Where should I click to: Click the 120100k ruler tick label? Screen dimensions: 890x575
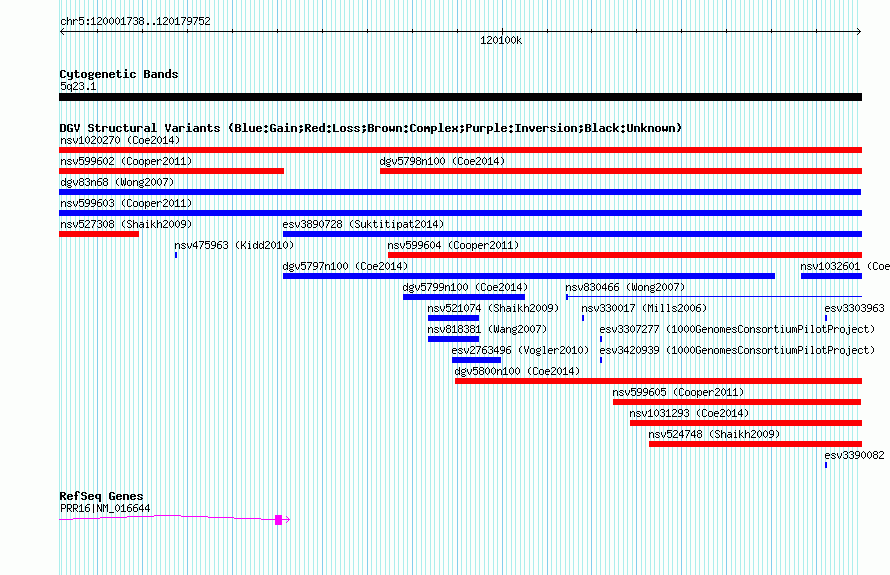501,40
